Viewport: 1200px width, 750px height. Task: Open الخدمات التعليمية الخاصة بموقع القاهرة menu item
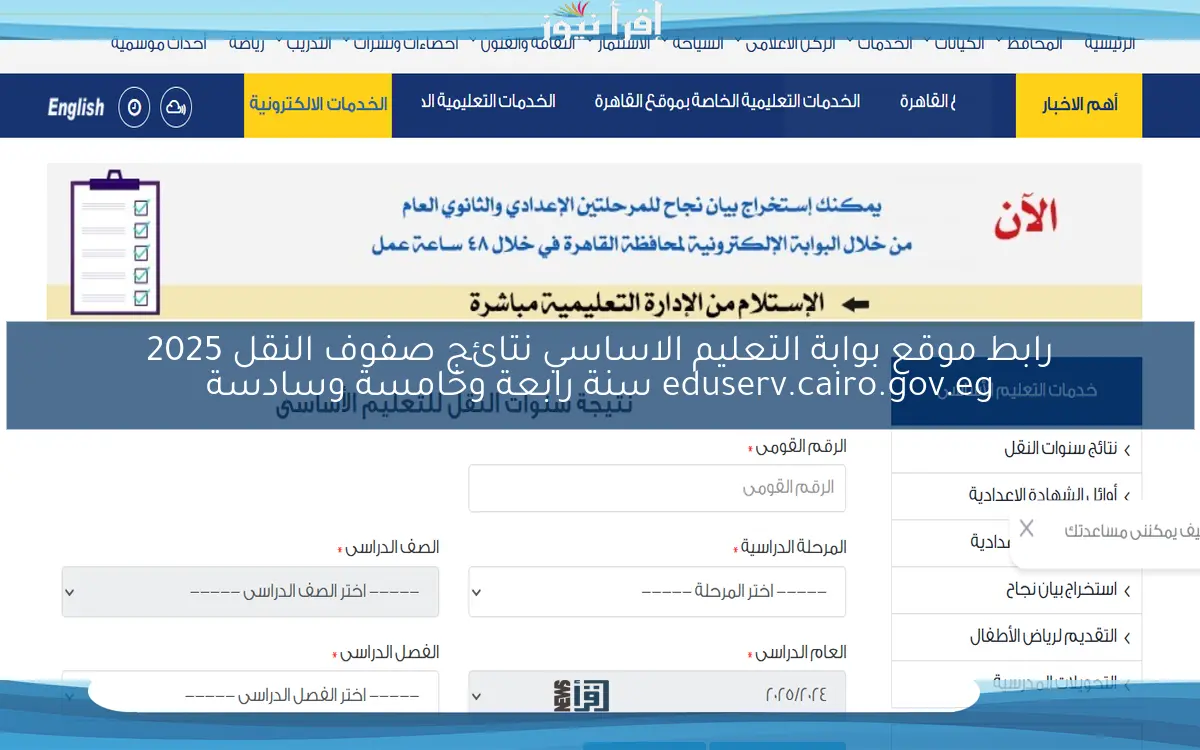(x=727, y=102)
